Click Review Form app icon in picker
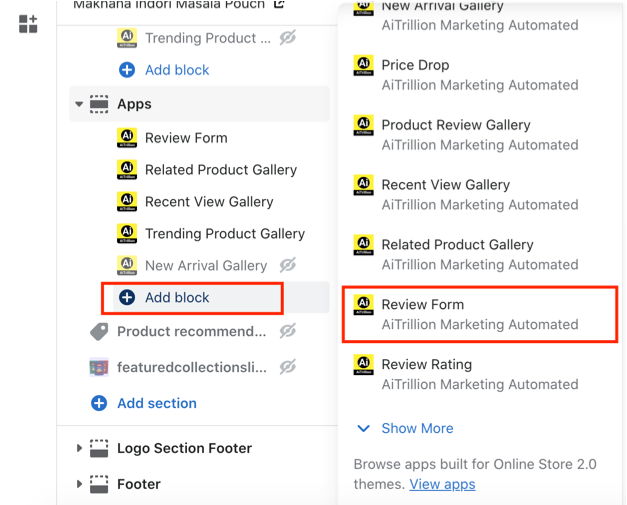 click(363, 305)
